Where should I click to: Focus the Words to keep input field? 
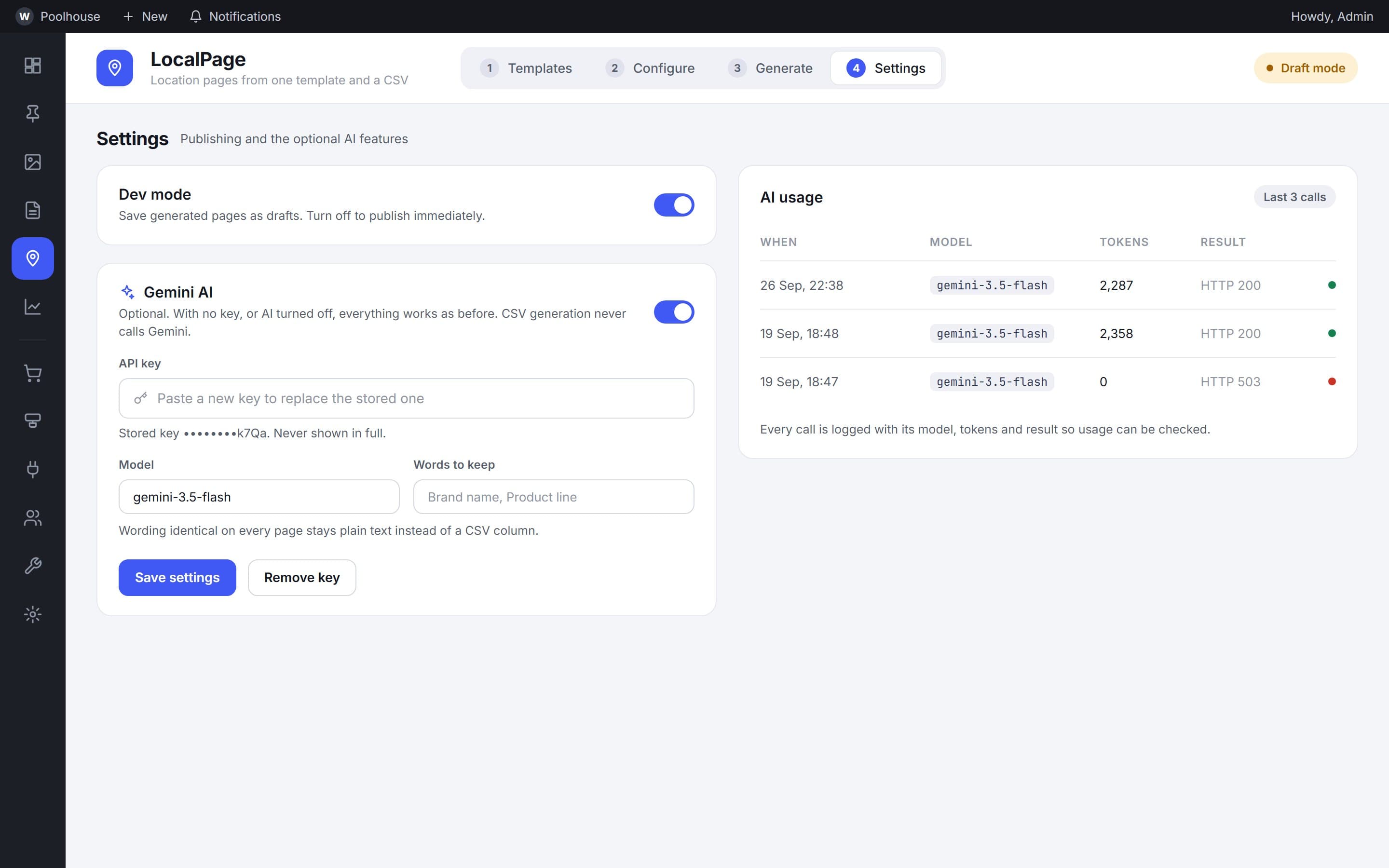[553, 497]
